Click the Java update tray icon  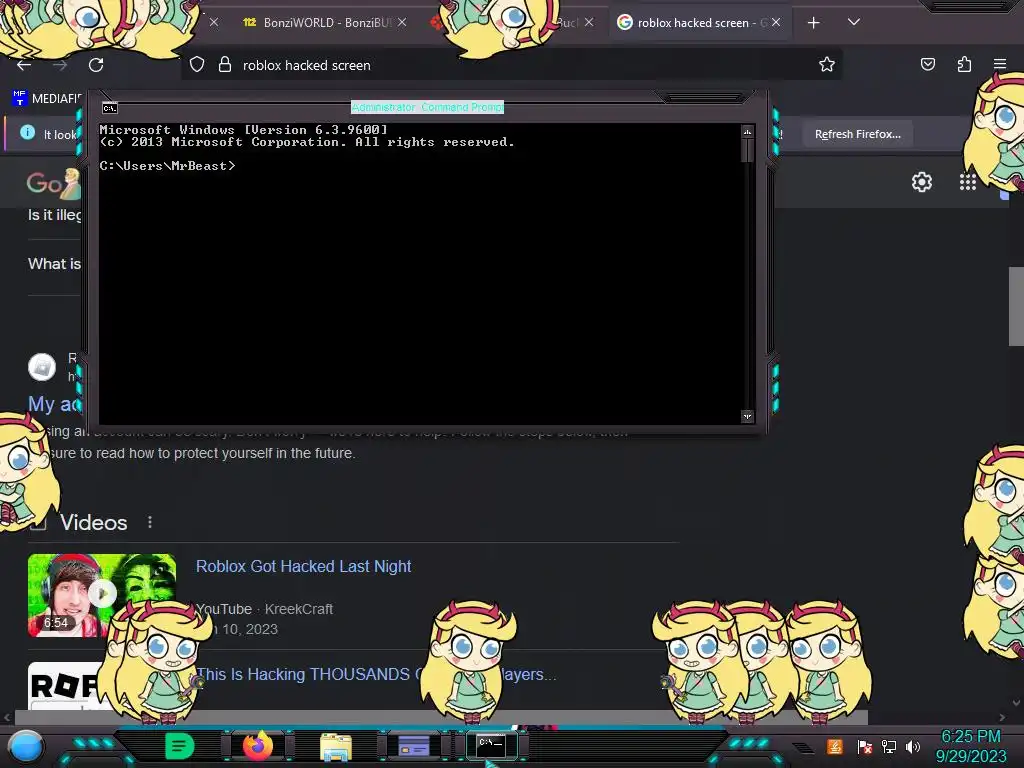pyautogui.click(x=835, y=746)
